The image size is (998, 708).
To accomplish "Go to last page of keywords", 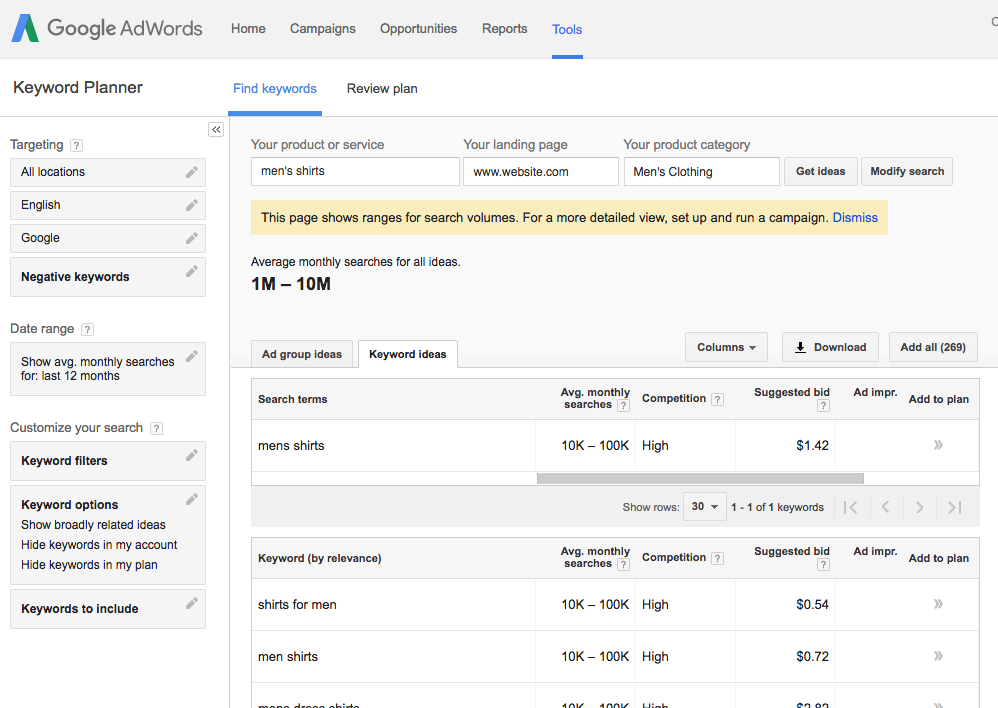I will 954,507.
